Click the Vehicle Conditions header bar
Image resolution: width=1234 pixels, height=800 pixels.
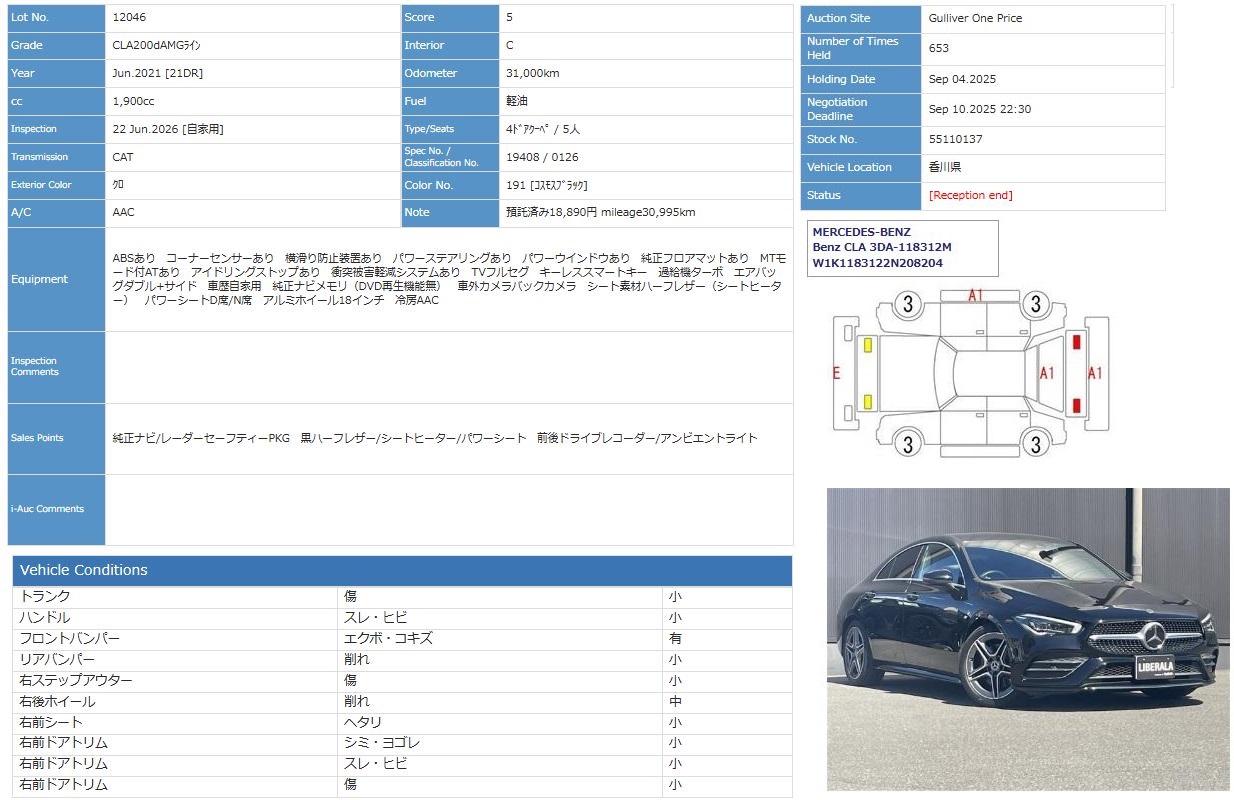tap(402, 570)
